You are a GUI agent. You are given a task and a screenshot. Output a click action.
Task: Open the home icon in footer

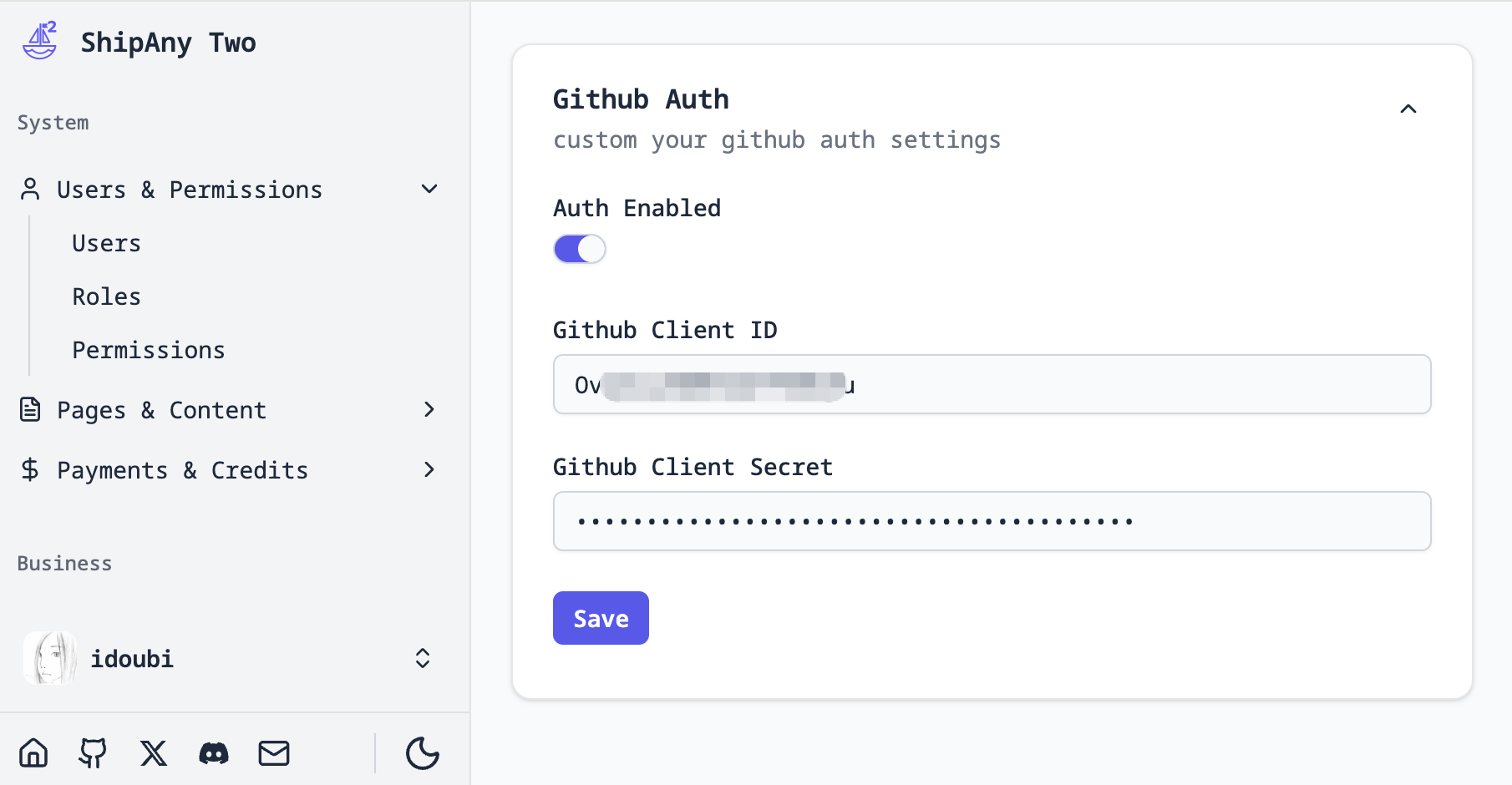[x=33, y=753]
